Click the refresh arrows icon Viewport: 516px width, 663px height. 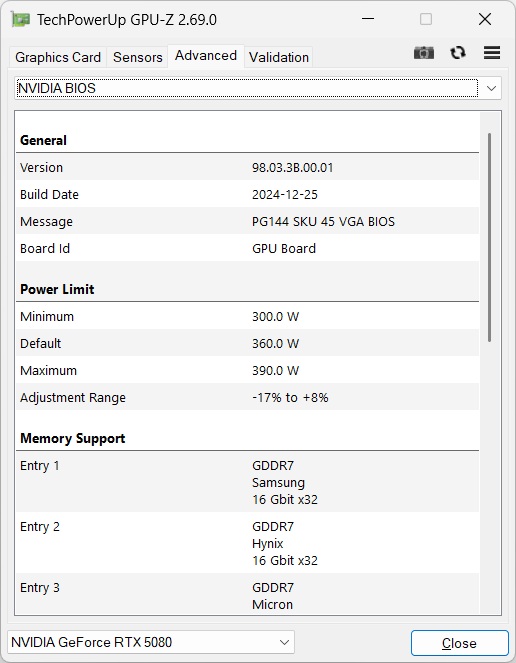[458, 53]
